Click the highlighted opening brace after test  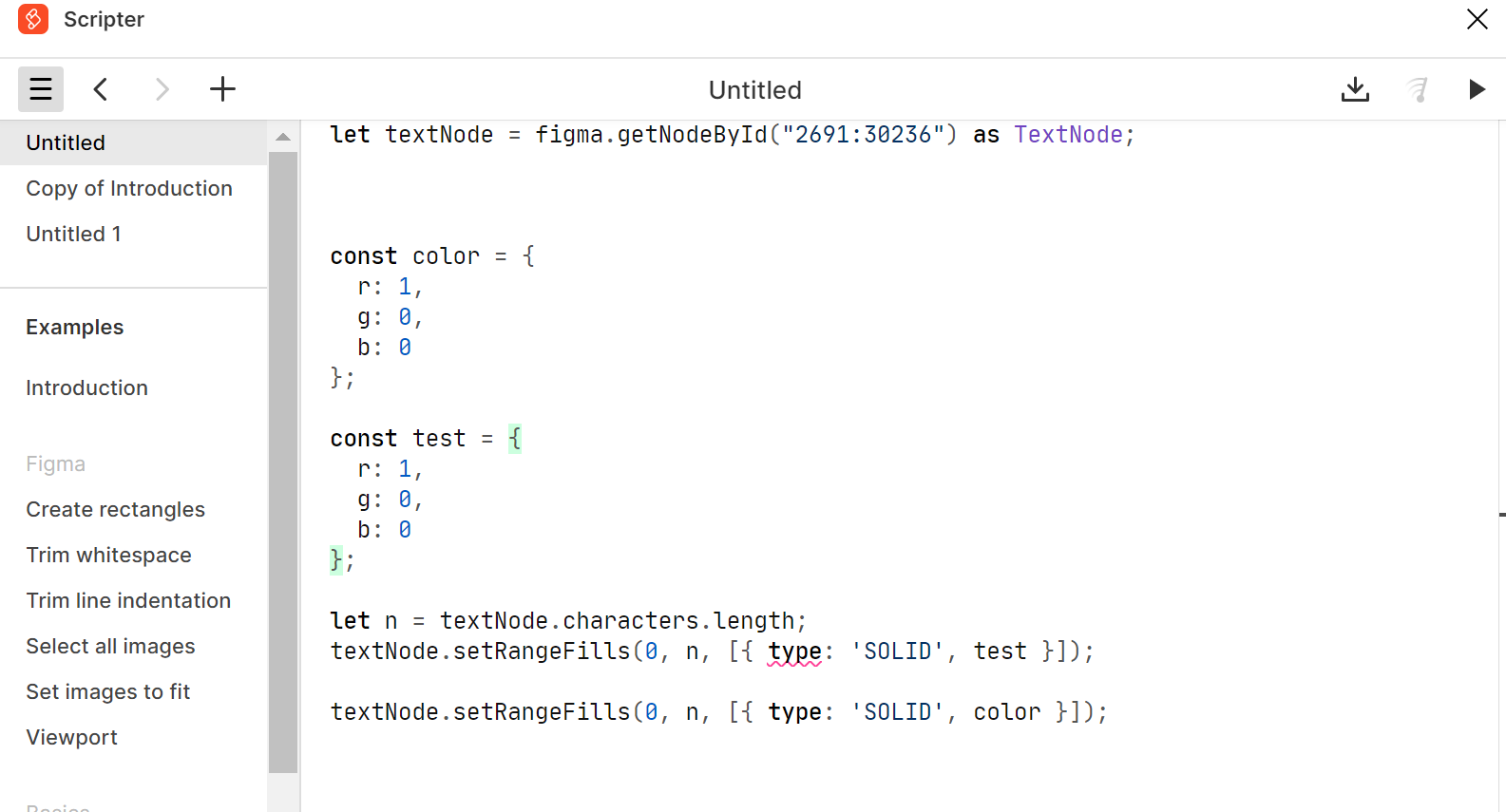click(515, 439)
